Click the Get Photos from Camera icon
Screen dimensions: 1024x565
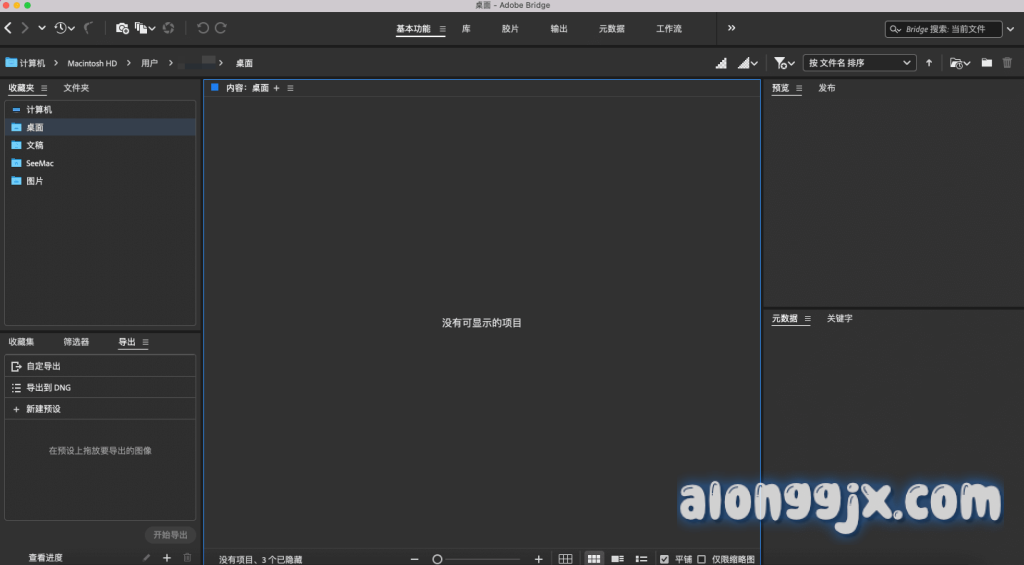(x=122, y=28)
